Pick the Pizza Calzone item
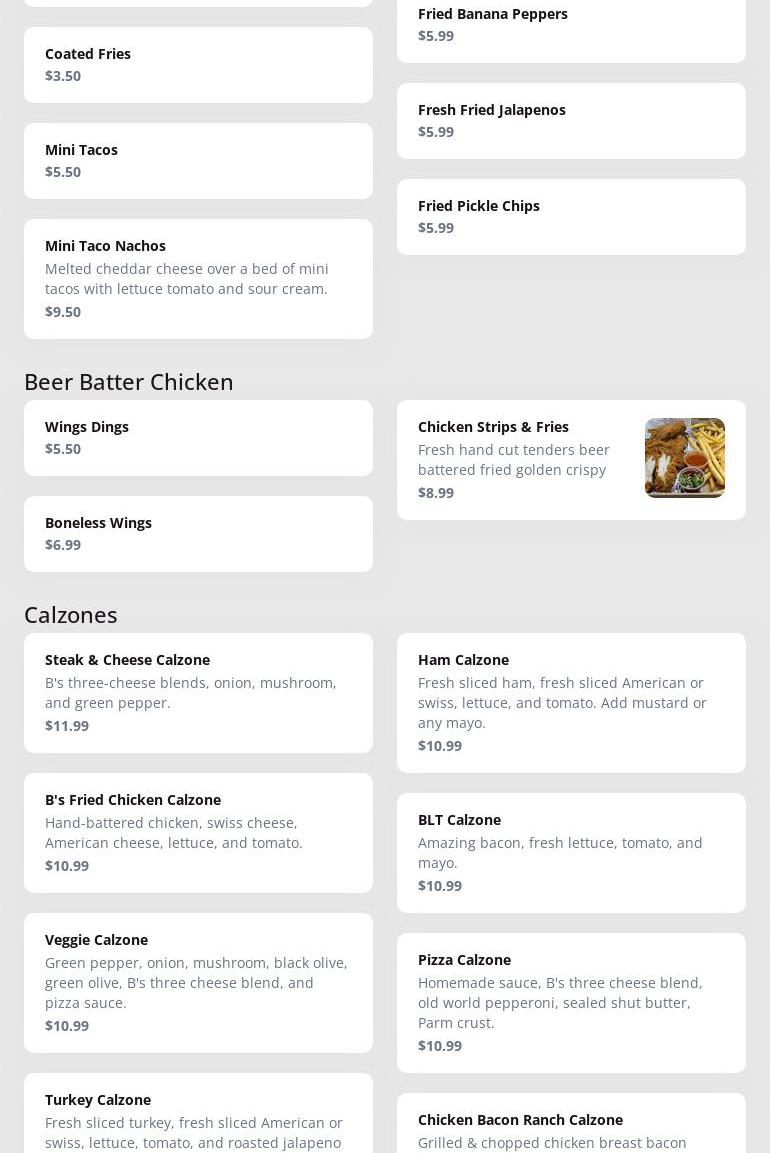This screenshot has width=770, height=1153. point(571,1003)
